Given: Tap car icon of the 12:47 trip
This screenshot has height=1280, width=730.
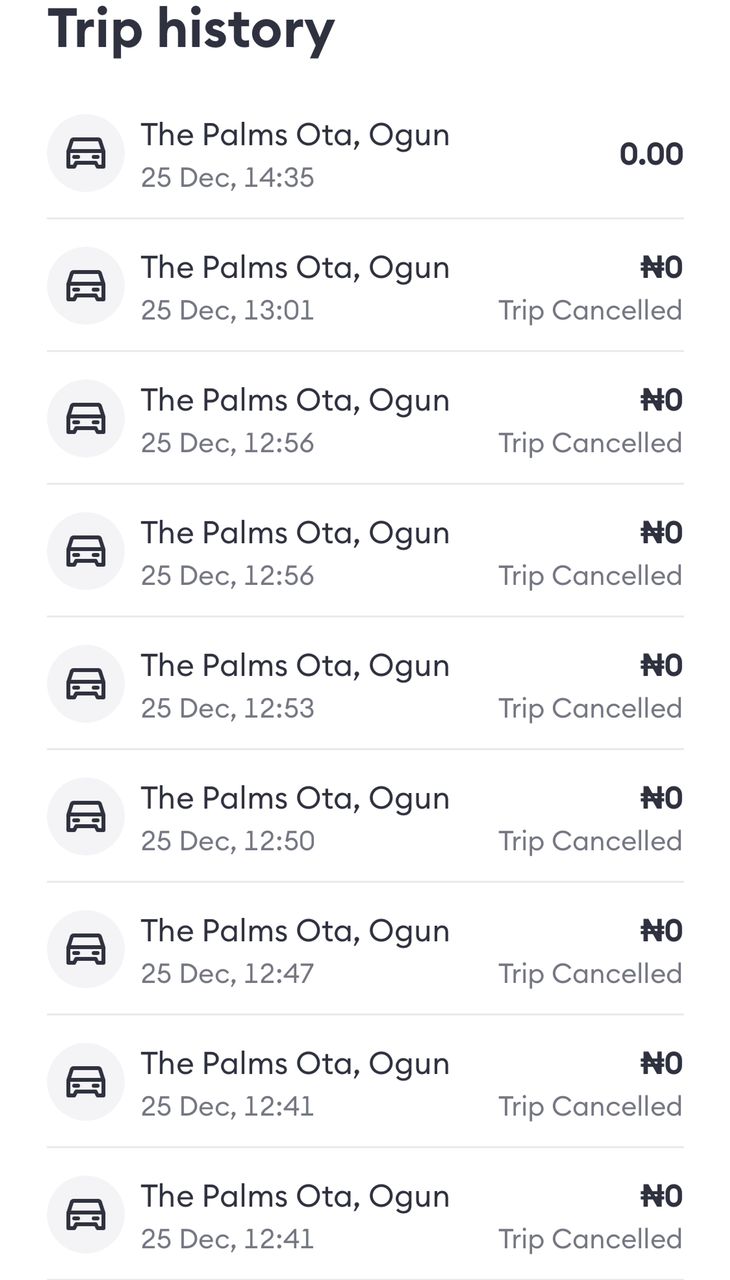Looking at the screenshot, I should (86, 949).
